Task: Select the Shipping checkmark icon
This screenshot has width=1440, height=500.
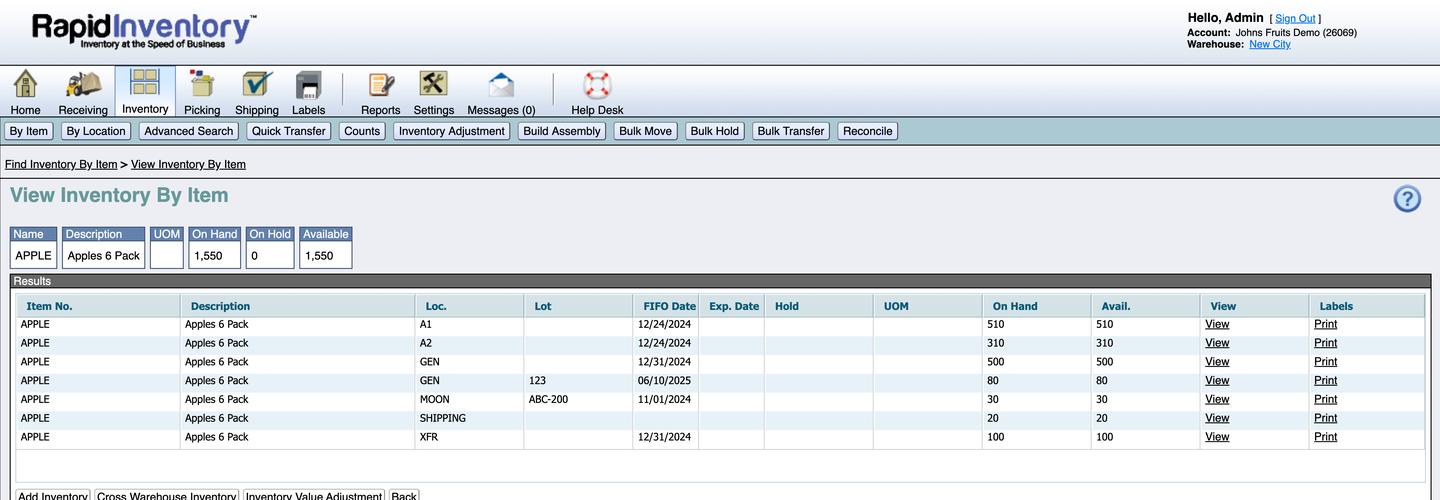Action: [x=257, y=86]
